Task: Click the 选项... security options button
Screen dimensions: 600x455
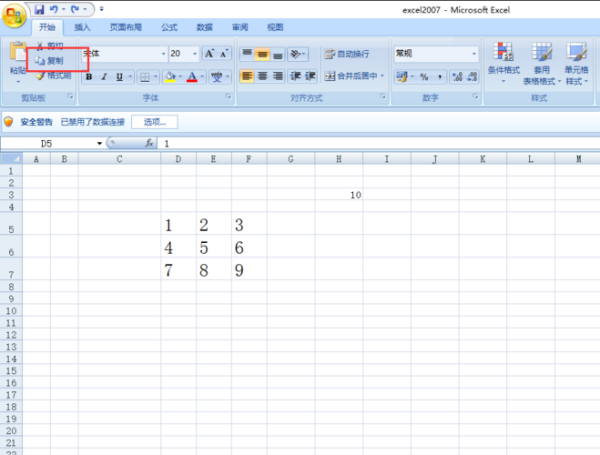Action: click(x=155, y=122)
